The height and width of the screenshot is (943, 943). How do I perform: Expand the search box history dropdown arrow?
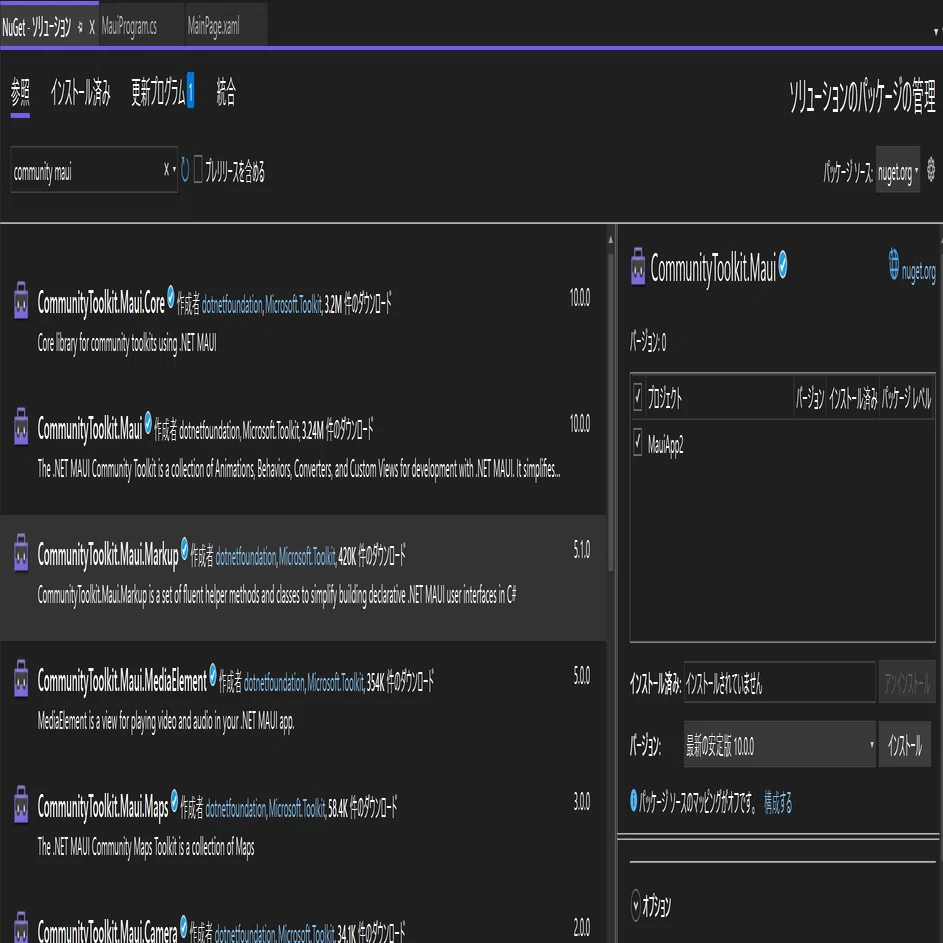coord(174,170)
